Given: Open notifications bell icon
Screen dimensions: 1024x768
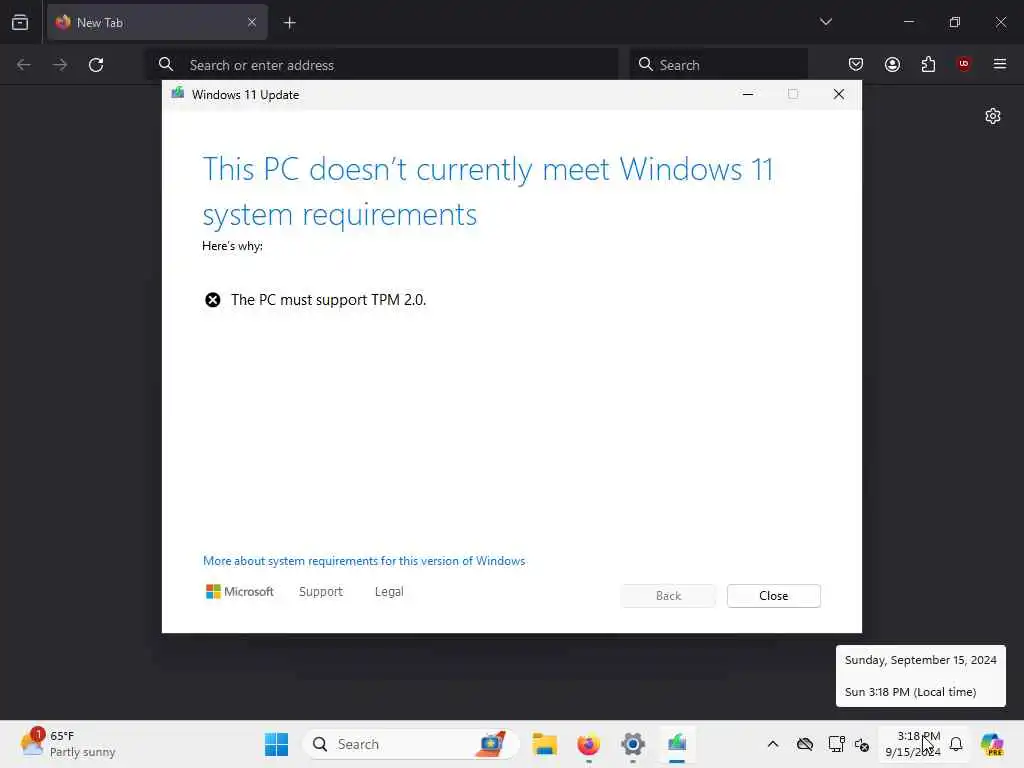Looking at the screenshot, I should [x=956, y=744].
